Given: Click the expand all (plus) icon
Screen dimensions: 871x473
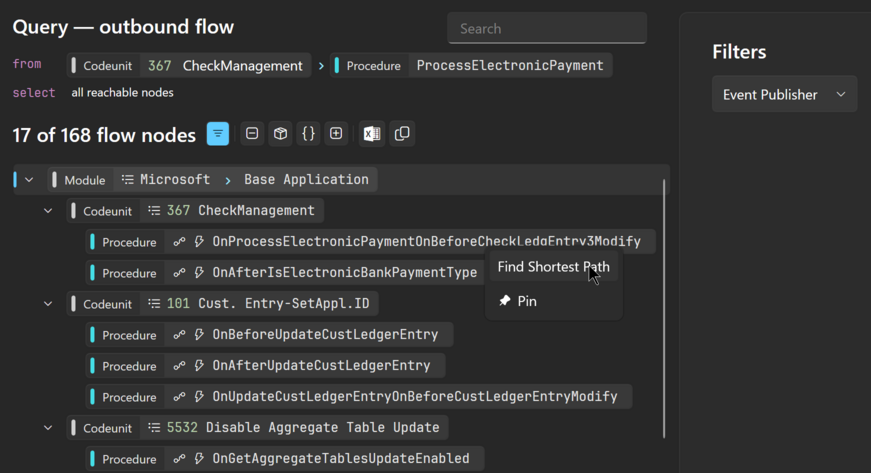Looking at the screenshot, I should (x=336, y=134).
